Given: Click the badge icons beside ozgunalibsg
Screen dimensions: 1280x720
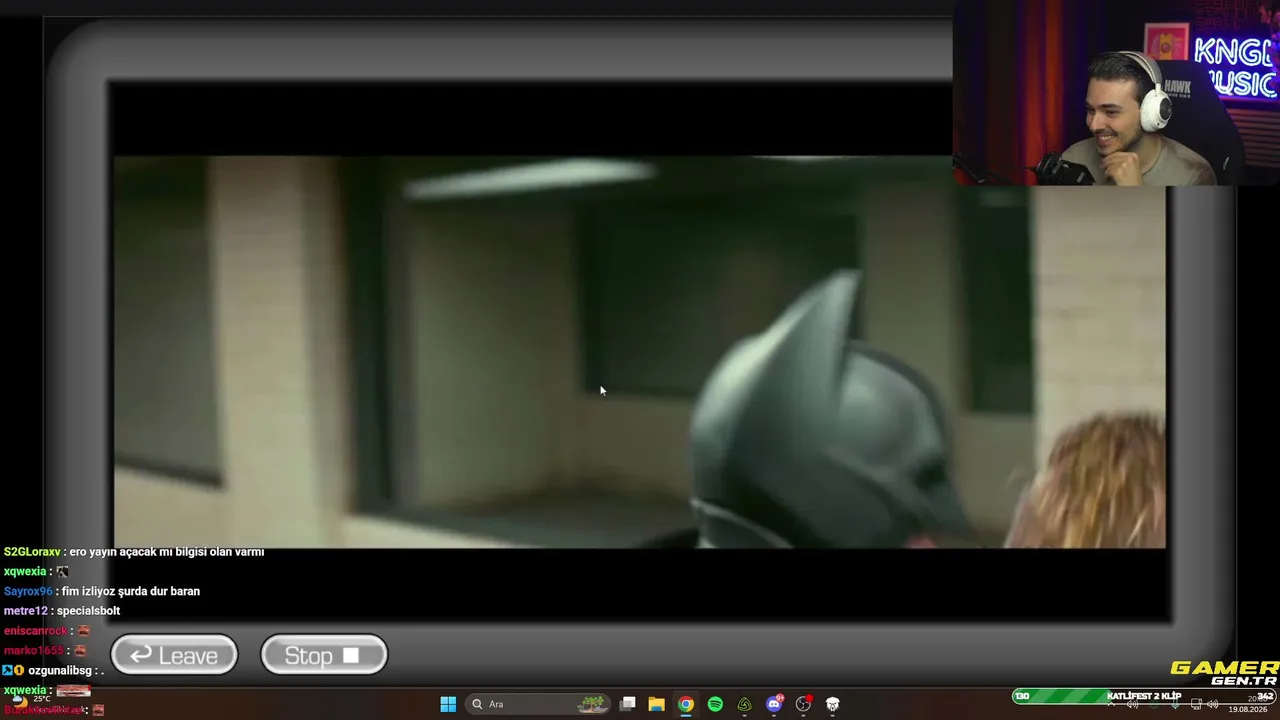Looking at the screenshot, I should click(x=13, y=671).
